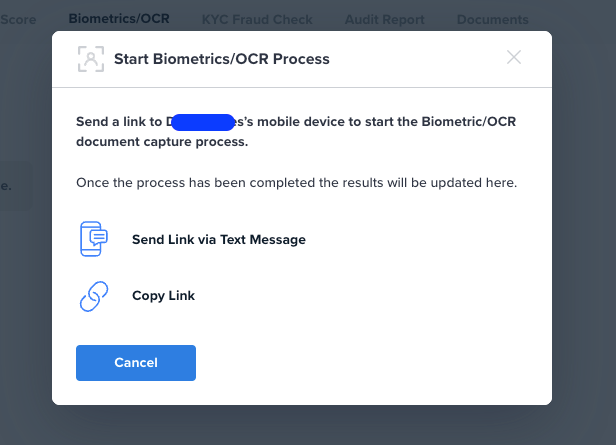Select the Copy Link option
The height and width of the screenshot is (445, 616).
click(163, 296)
